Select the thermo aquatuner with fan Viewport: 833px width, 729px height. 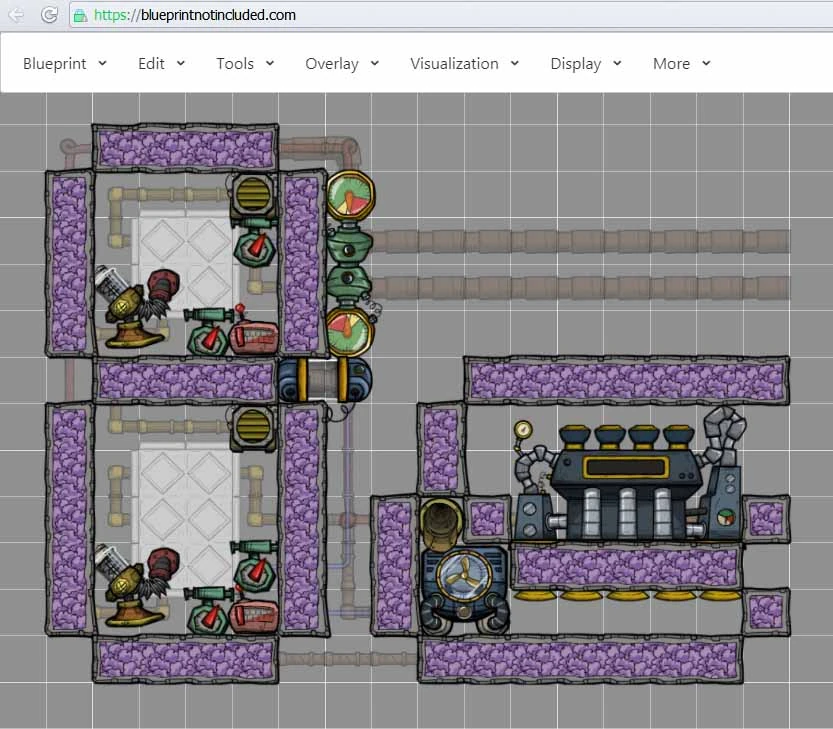[x=464, y=589]
